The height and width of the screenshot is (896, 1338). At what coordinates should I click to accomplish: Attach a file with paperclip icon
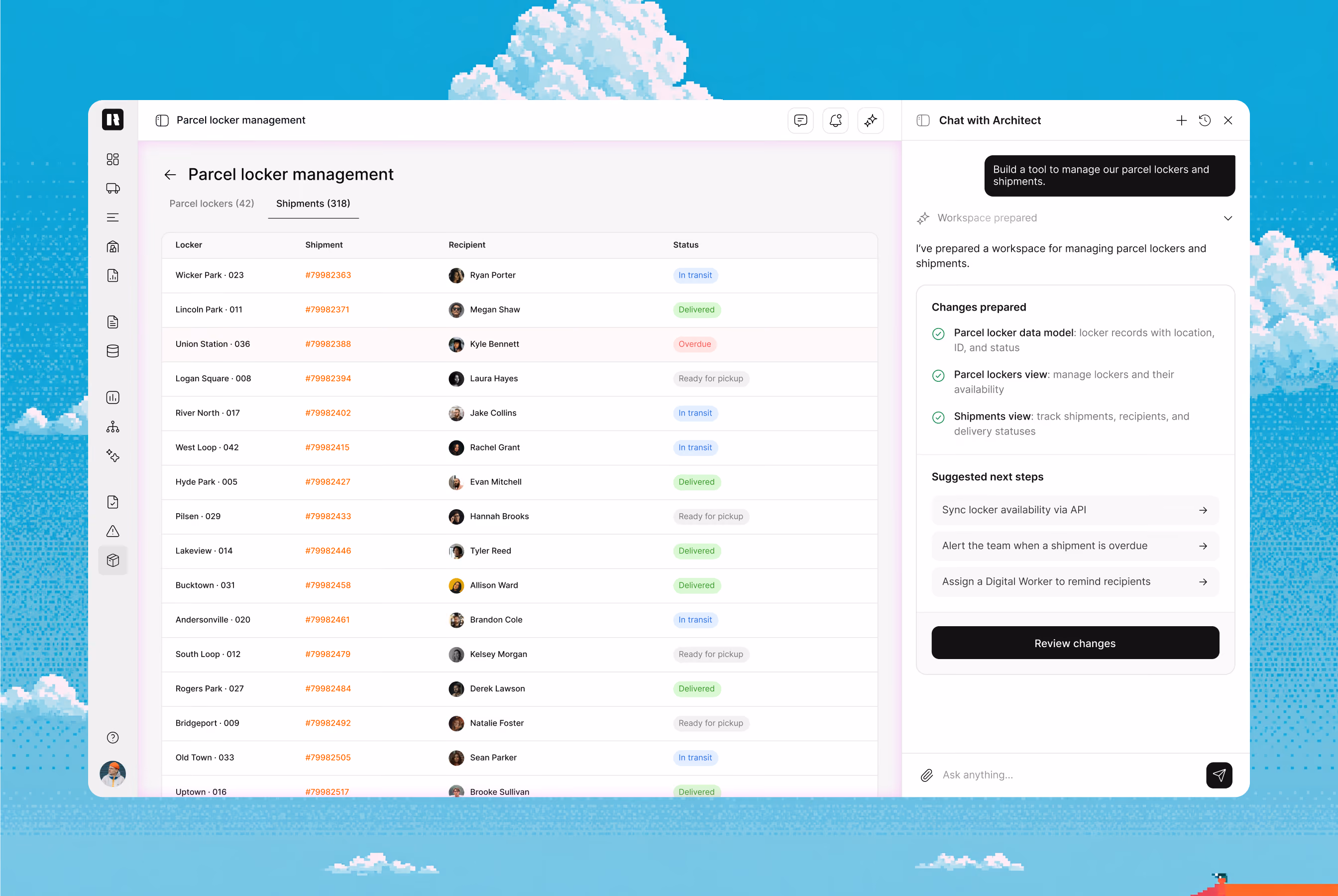tap(926, 776)
